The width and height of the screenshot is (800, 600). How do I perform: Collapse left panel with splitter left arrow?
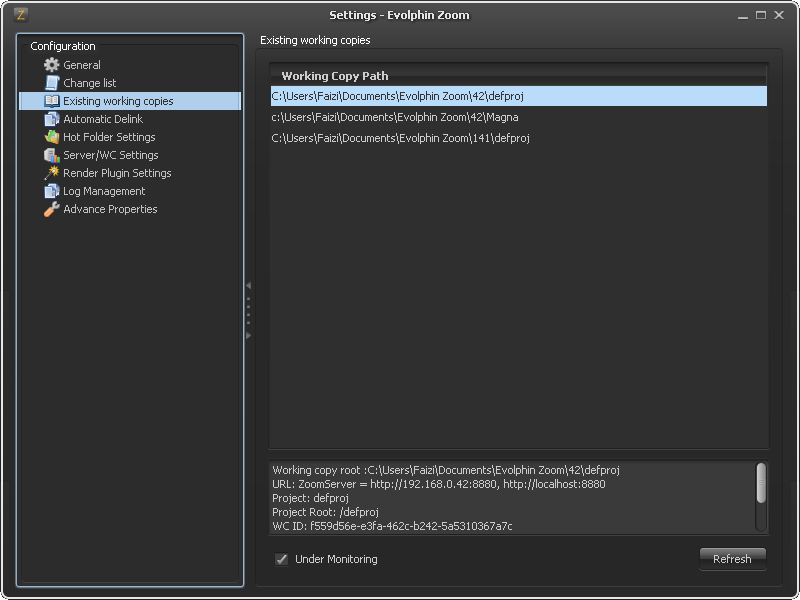coord(248,285)
